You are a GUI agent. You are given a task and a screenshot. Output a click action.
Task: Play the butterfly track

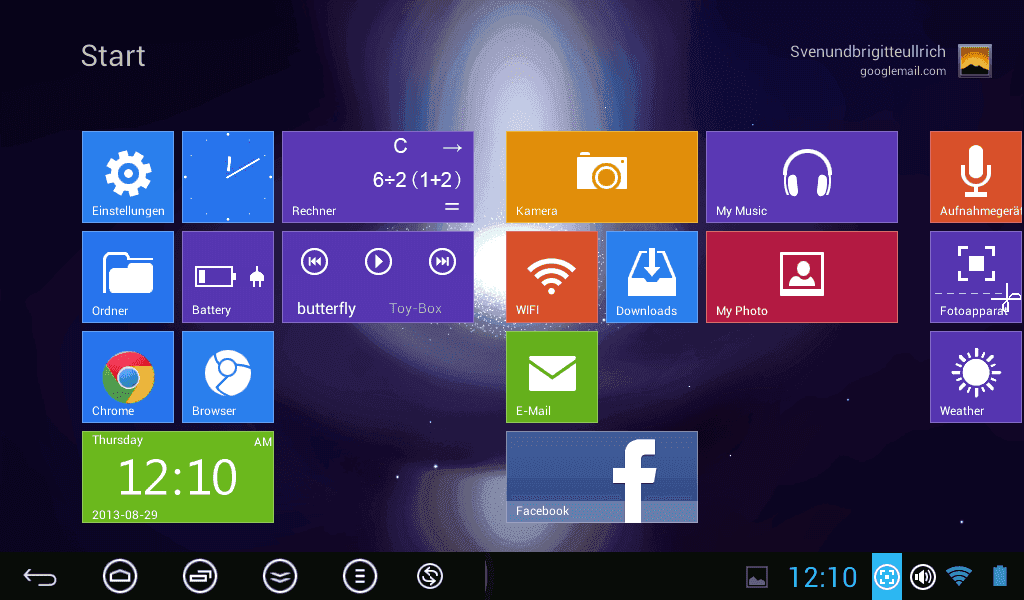[x=378, y=262]
